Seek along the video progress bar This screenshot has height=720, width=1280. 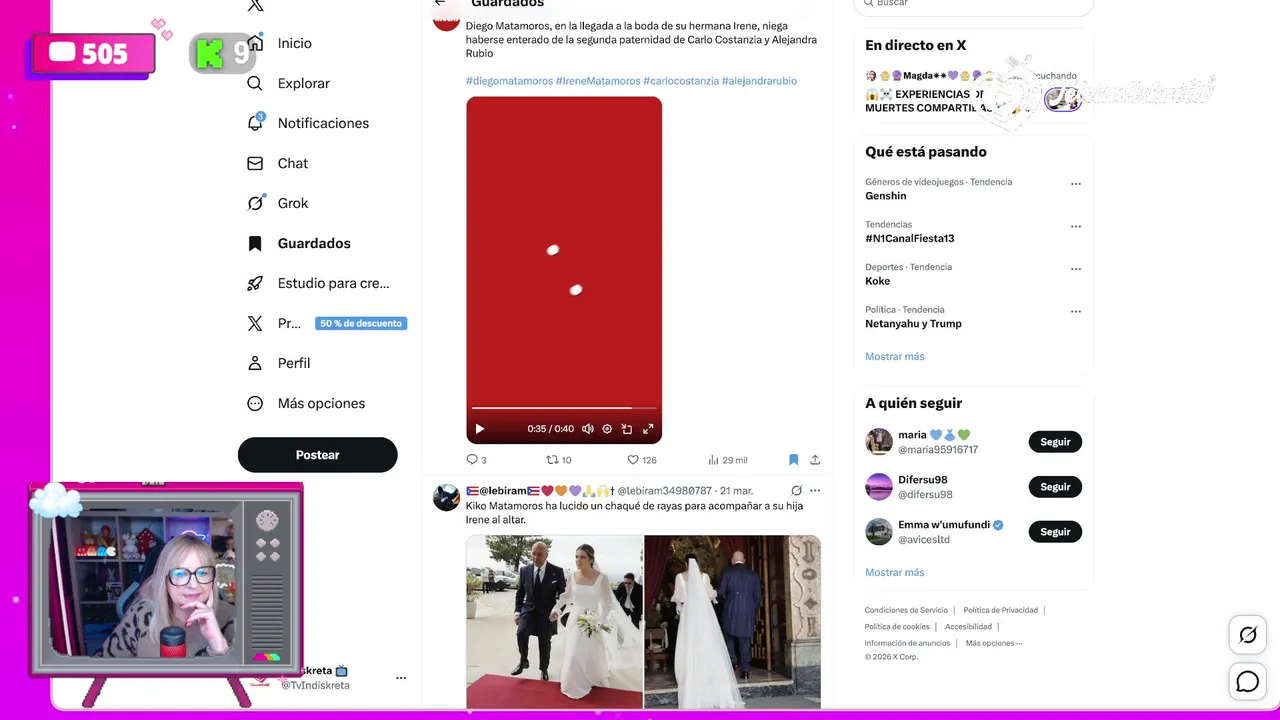click(564, 408)
